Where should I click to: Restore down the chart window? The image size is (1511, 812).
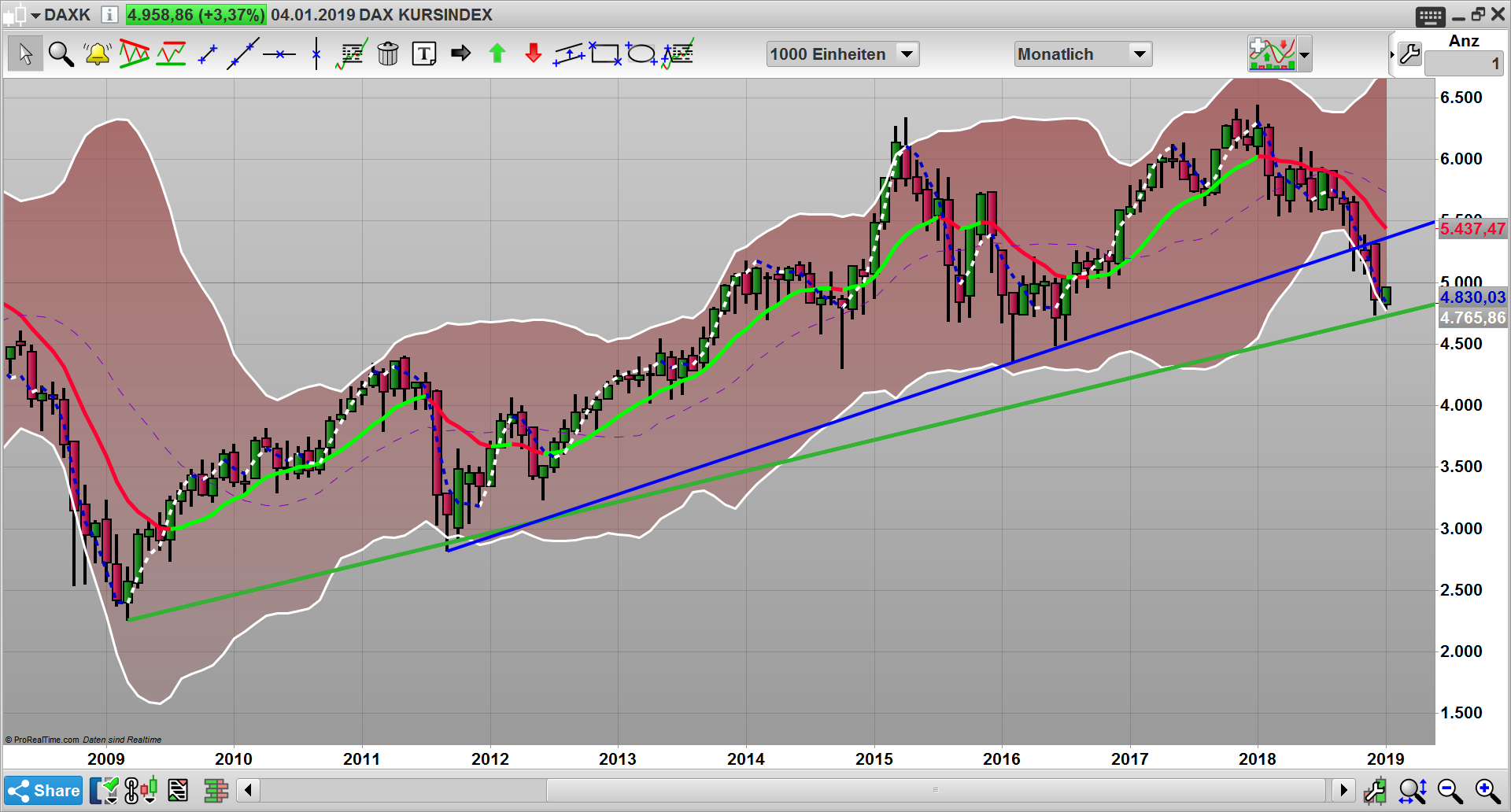click(1478, 14)
